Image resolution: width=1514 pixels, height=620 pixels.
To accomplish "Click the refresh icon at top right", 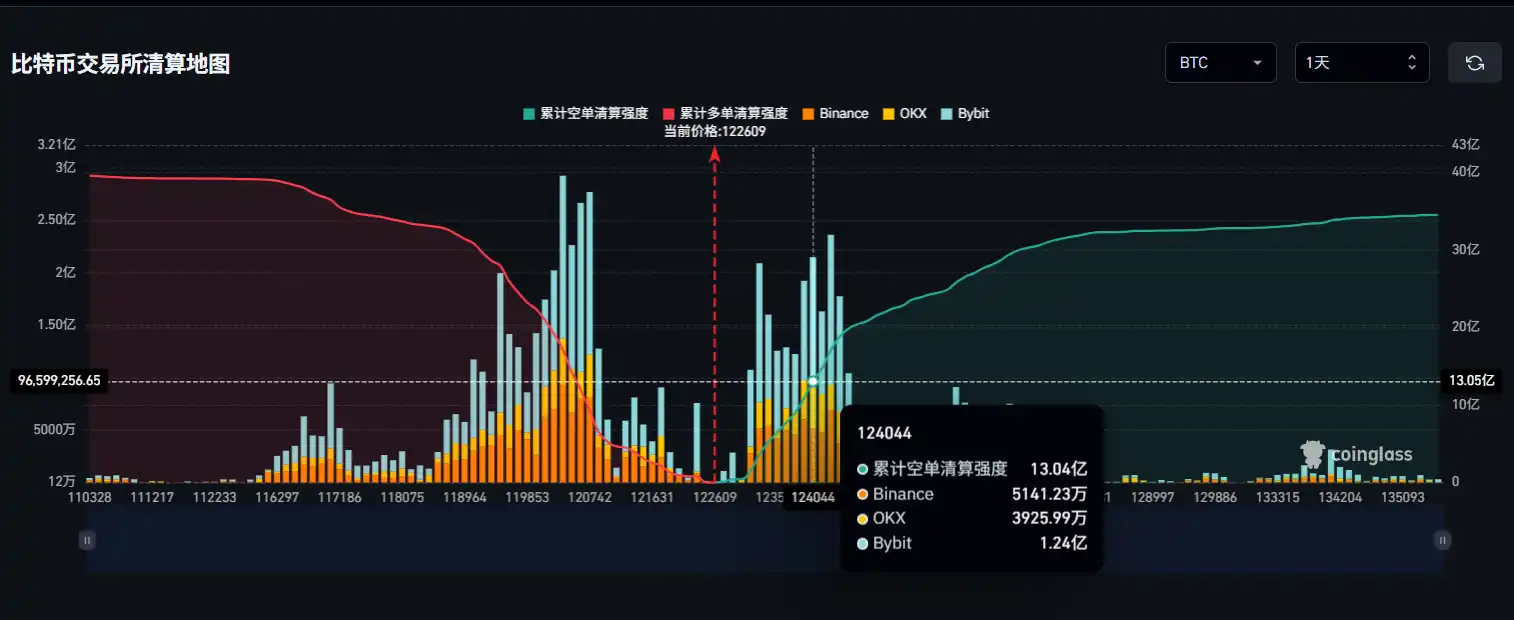I will tap(1474, 62).
